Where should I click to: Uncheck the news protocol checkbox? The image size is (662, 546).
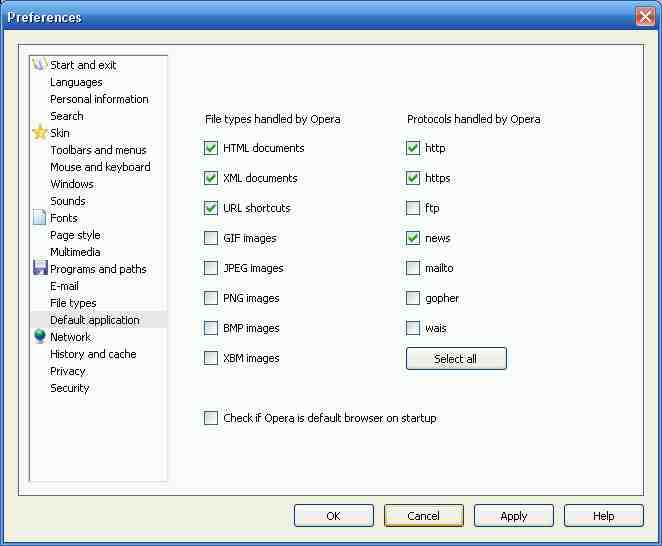(x=412, y=238)
